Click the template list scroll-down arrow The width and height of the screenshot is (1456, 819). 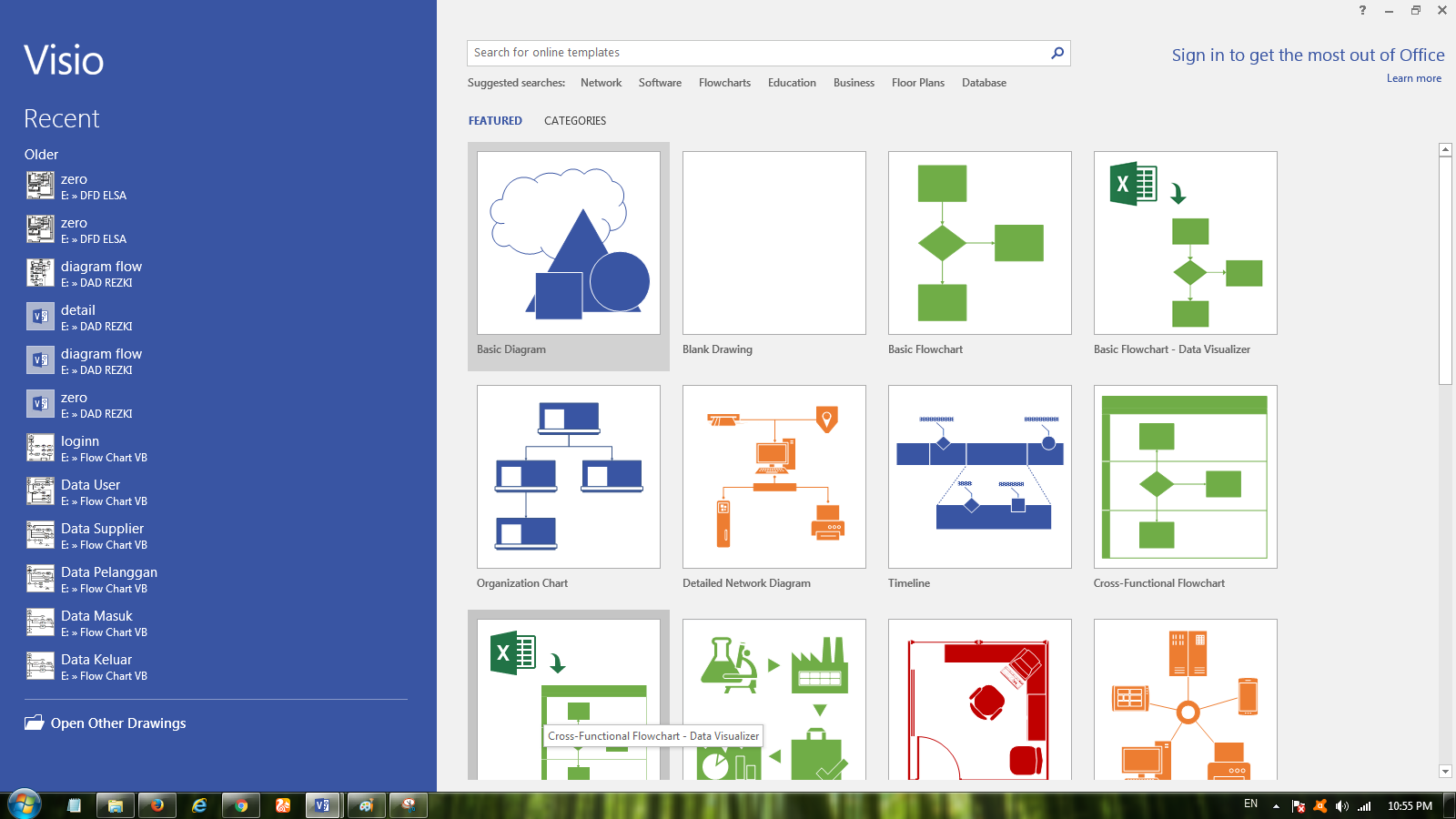1445,772
